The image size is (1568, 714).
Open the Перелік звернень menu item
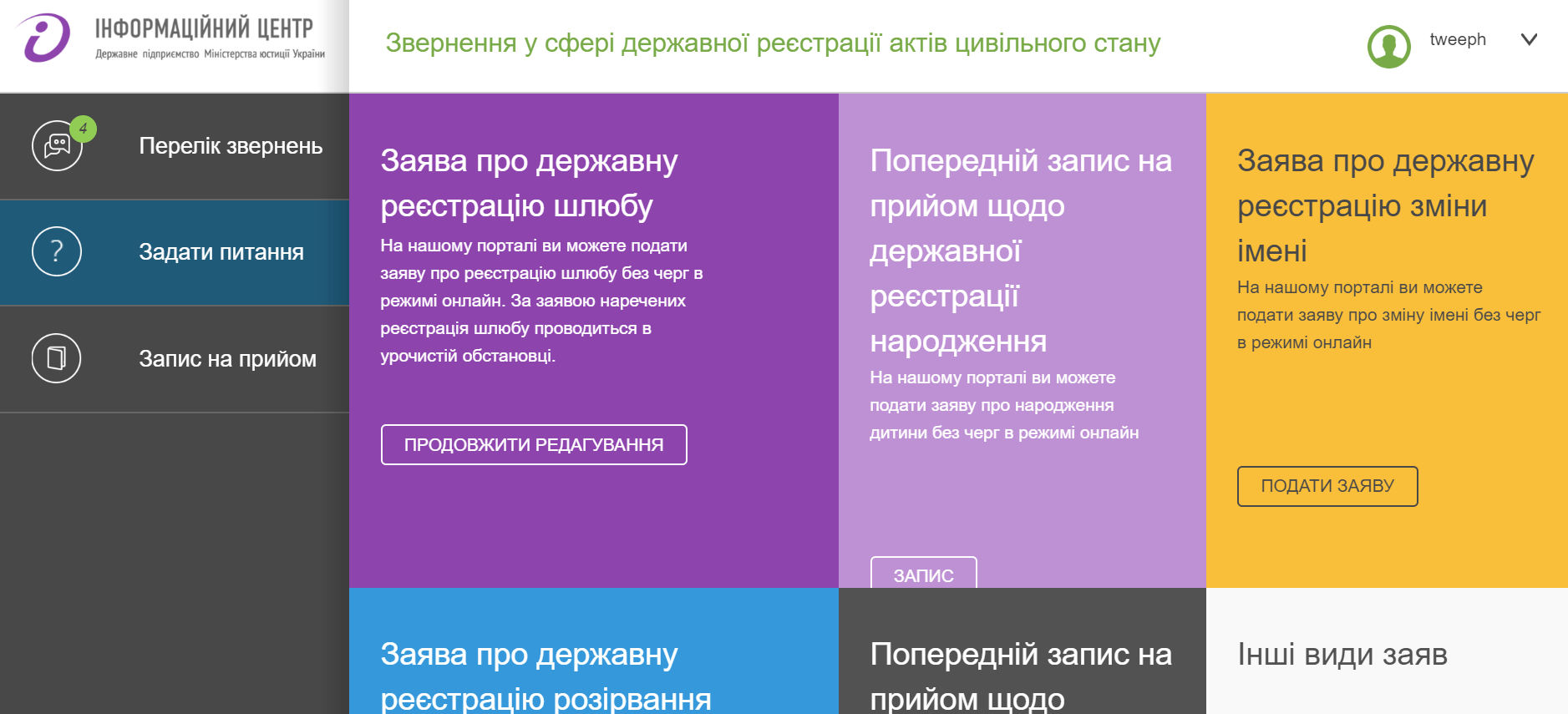click(230, 146)
